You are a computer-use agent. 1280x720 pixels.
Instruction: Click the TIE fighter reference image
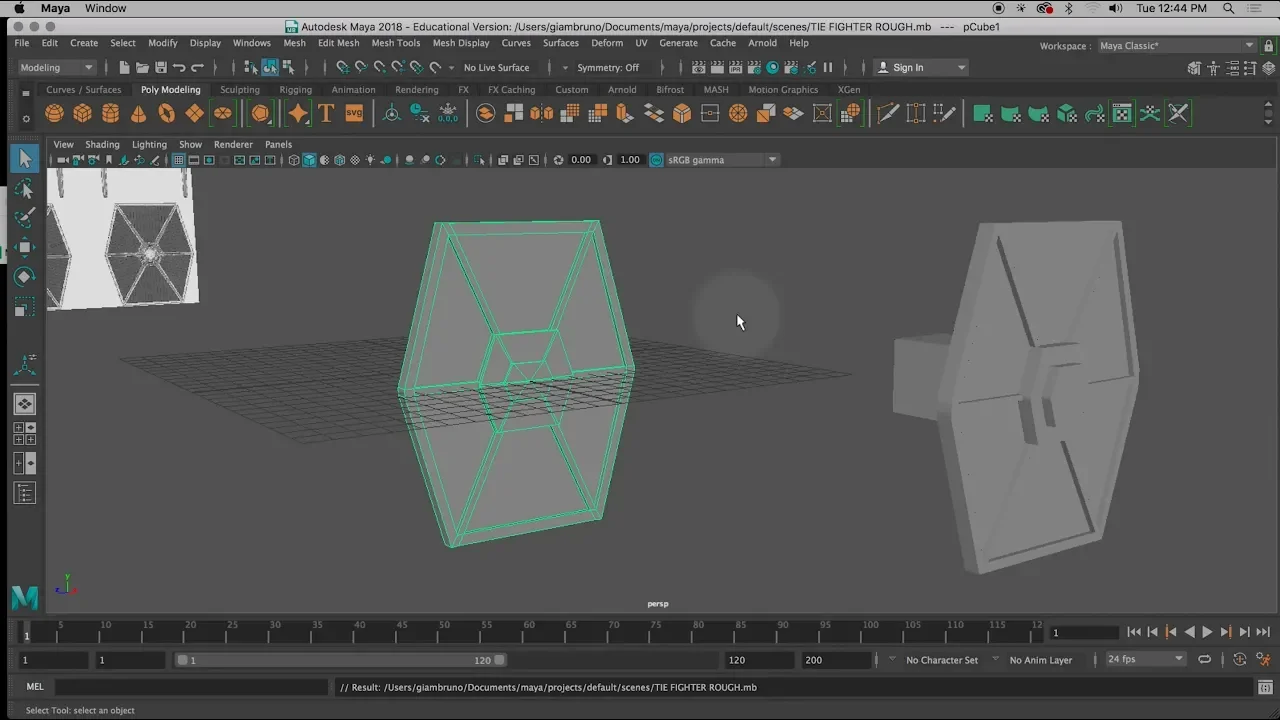[122, 238]
